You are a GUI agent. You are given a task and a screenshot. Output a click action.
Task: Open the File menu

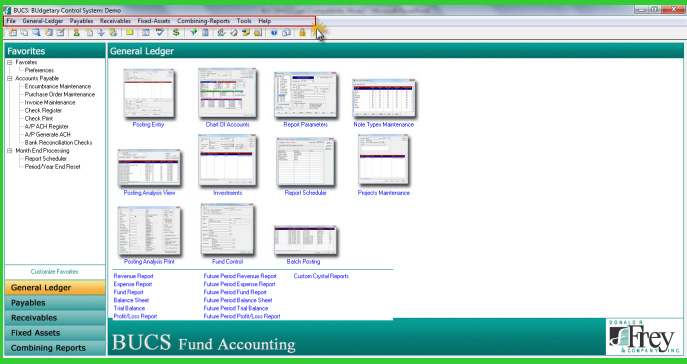tap(11, 21)
